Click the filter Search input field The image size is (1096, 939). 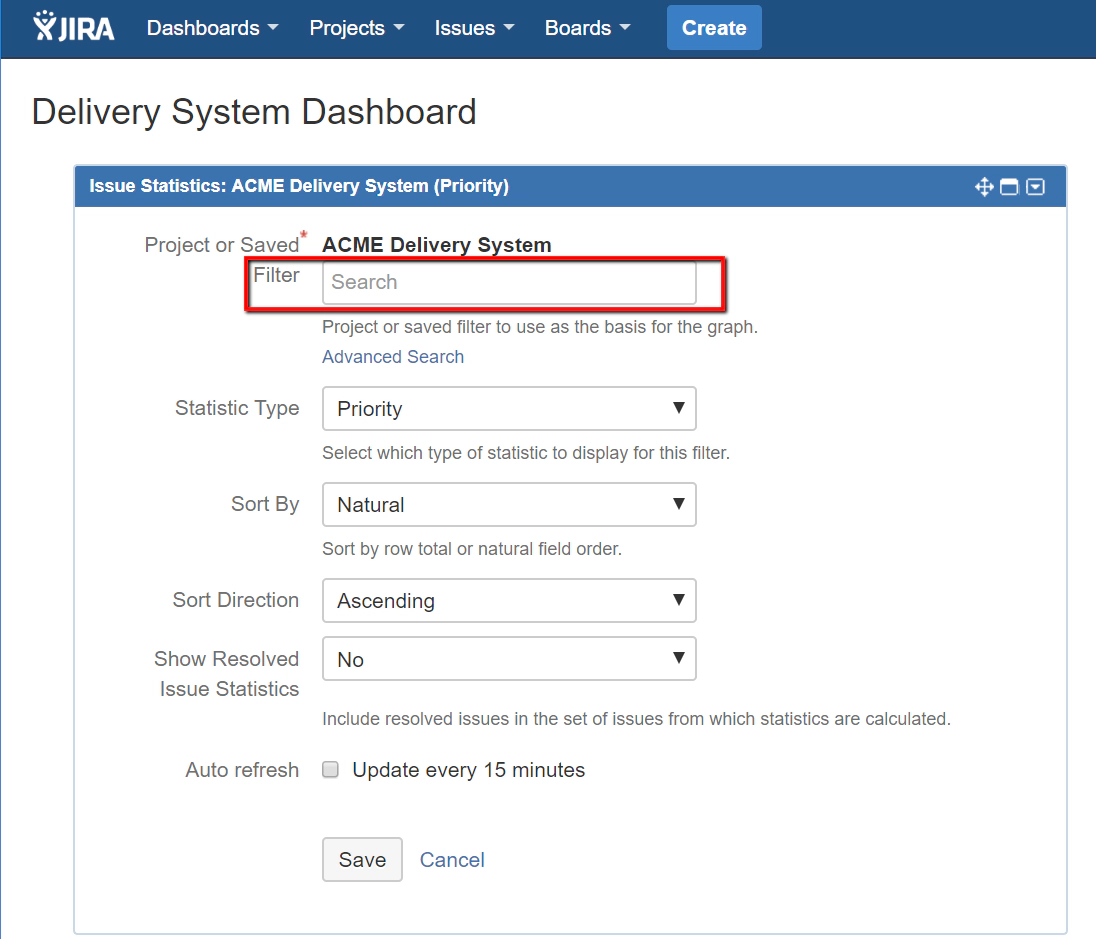coord(508,283)
